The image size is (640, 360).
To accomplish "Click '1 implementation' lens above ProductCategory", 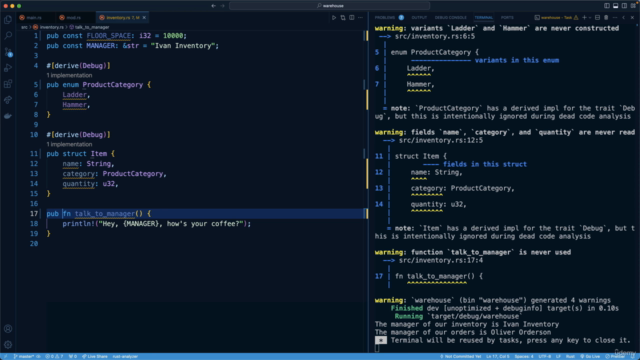I will tap(69, 75).
